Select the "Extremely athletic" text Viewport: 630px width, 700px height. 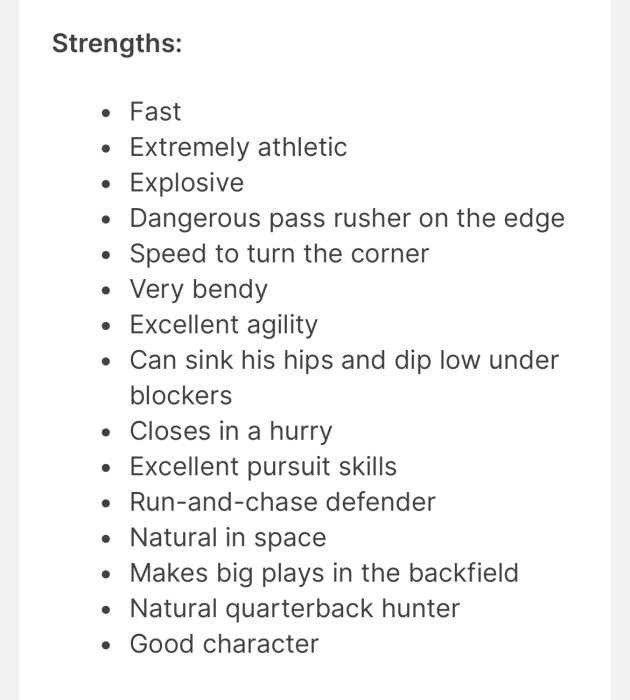238,147
